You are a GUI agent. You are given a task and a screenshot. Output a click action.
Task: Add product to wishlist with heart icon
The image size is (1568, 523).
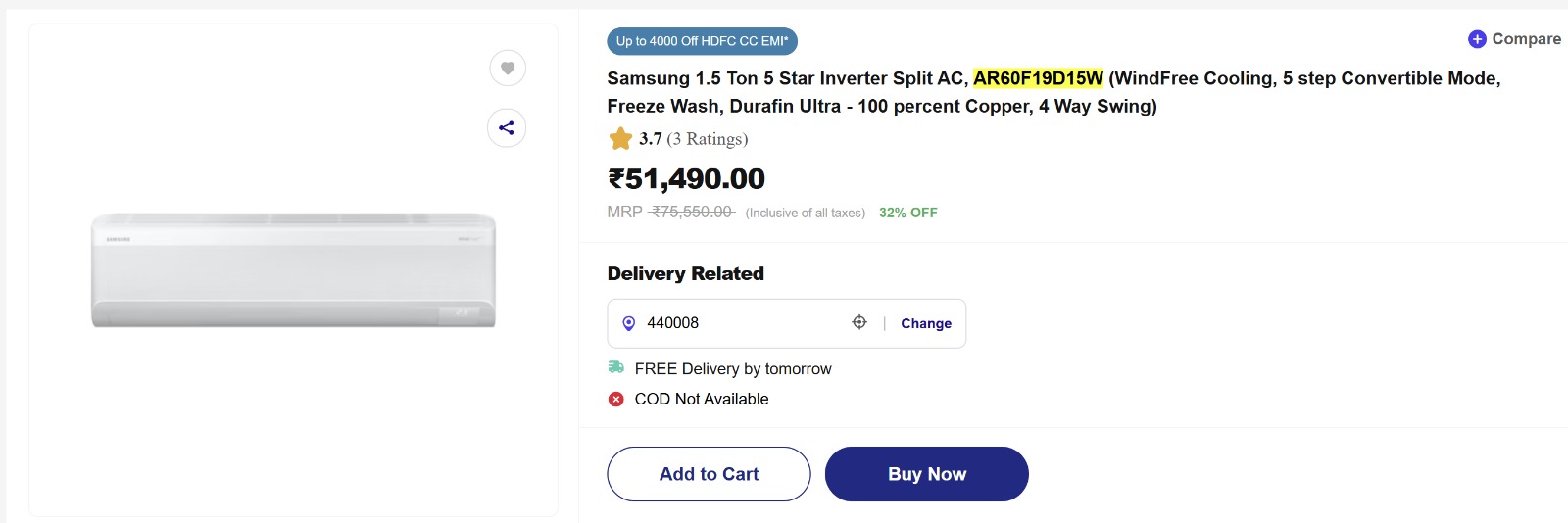[508, 68]
